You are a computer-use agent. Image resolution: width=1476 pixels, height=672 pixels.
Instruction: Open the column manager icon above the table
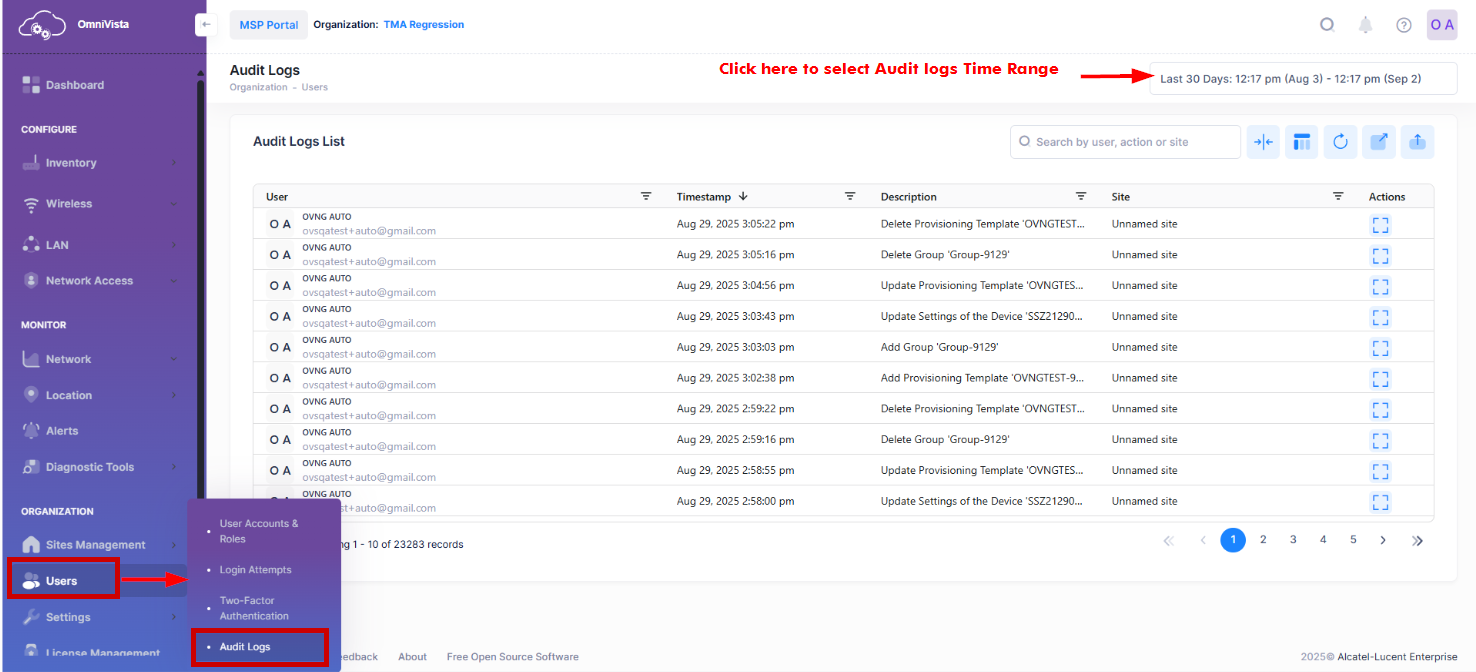click(x=1301, y=141)
